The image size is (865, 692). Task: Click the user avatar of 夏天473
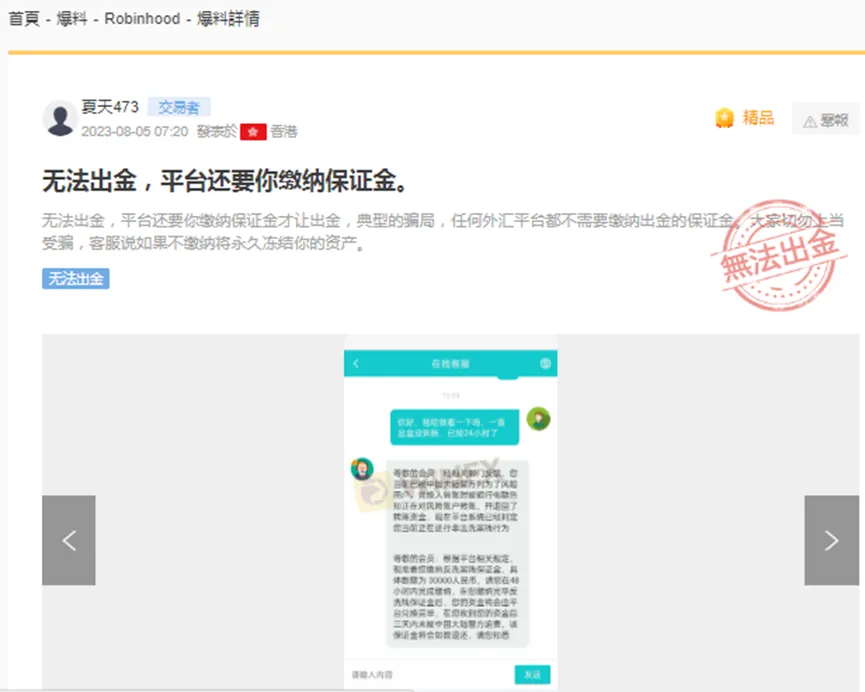[x=60, y=118]
